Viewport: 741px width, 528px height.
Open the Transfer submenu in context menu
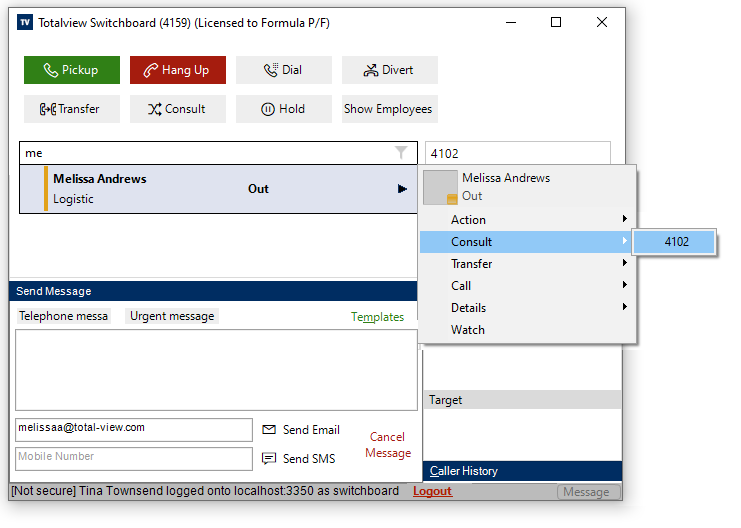pyautogui.click(x=527, y=264)
